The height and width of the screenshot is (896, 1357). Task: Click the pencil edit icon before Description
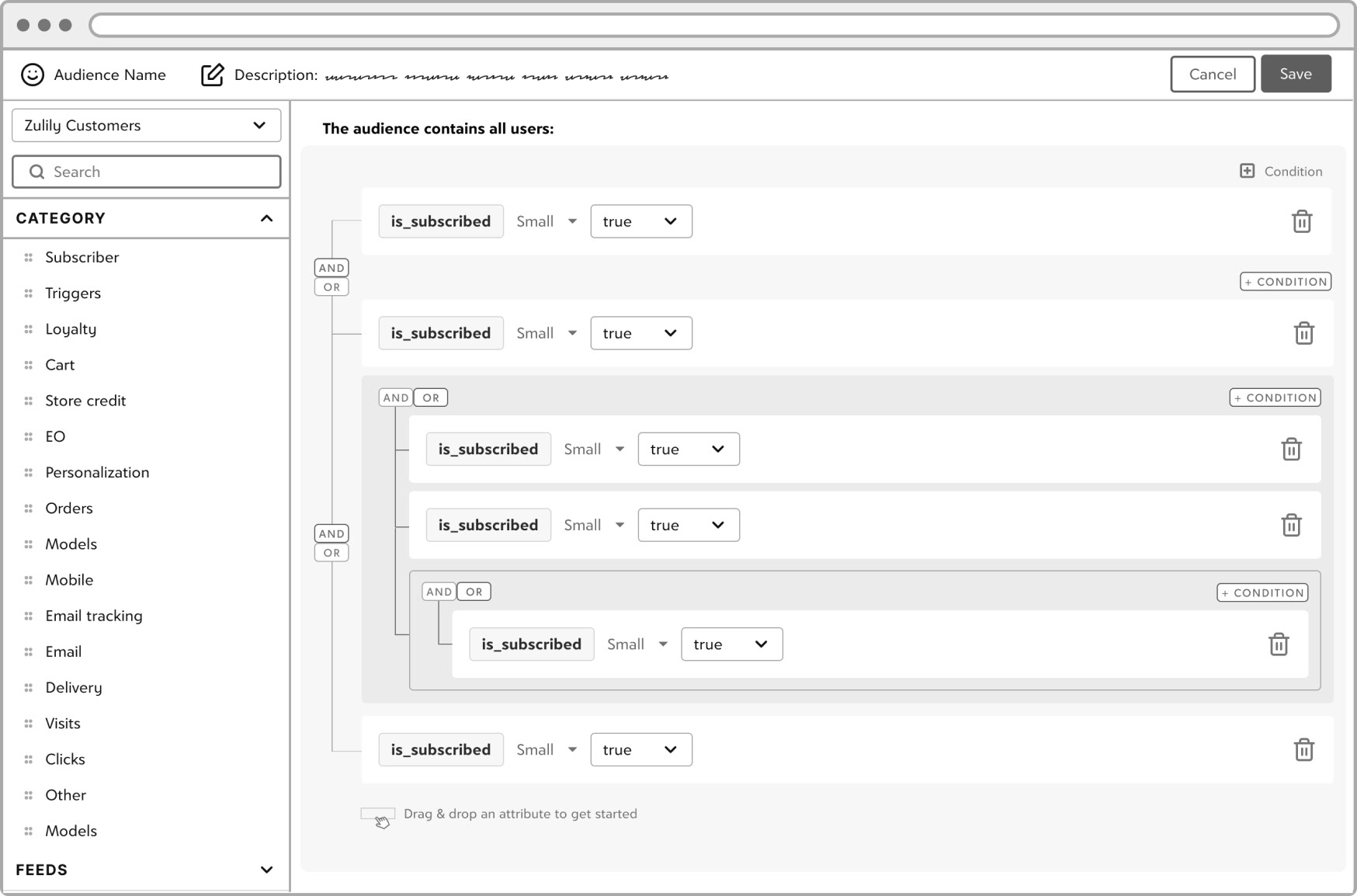tap(212, 75)
